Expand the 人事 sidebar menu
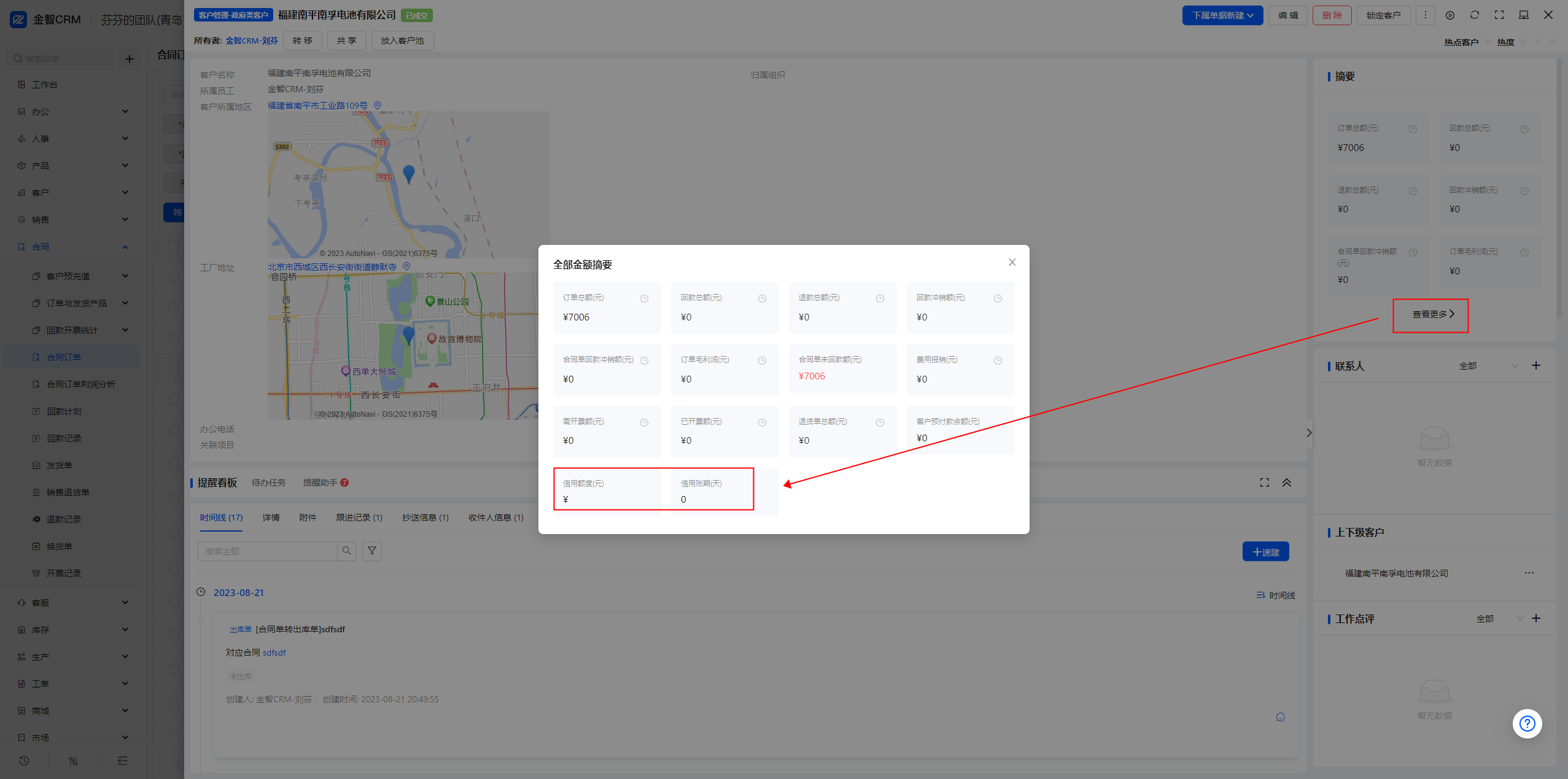Image resolution: width=1568 pixels, height=779 pixels. pos(74,139)
